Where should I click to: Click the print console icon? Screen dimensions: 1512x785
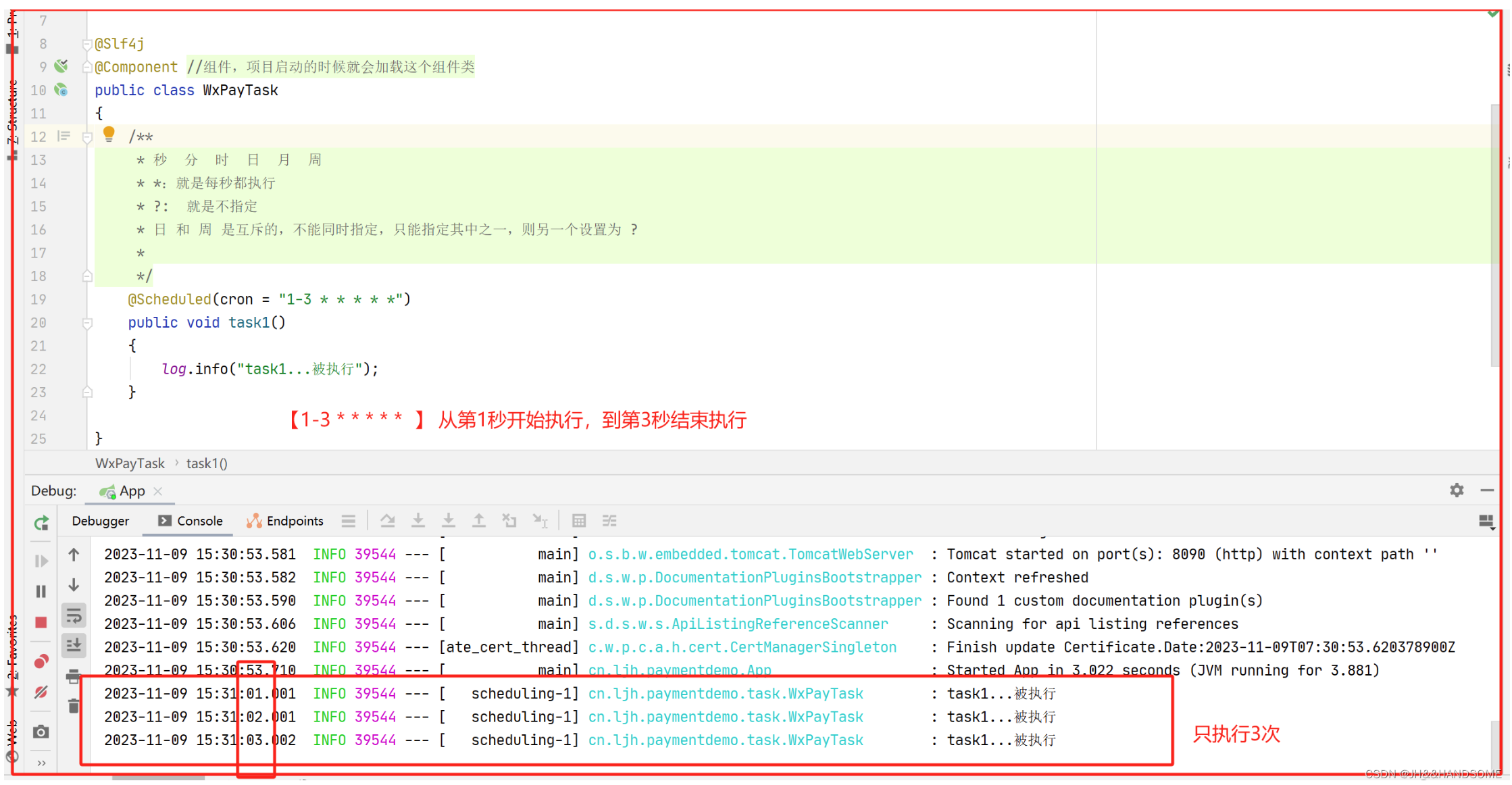click(x=74, y=676)
